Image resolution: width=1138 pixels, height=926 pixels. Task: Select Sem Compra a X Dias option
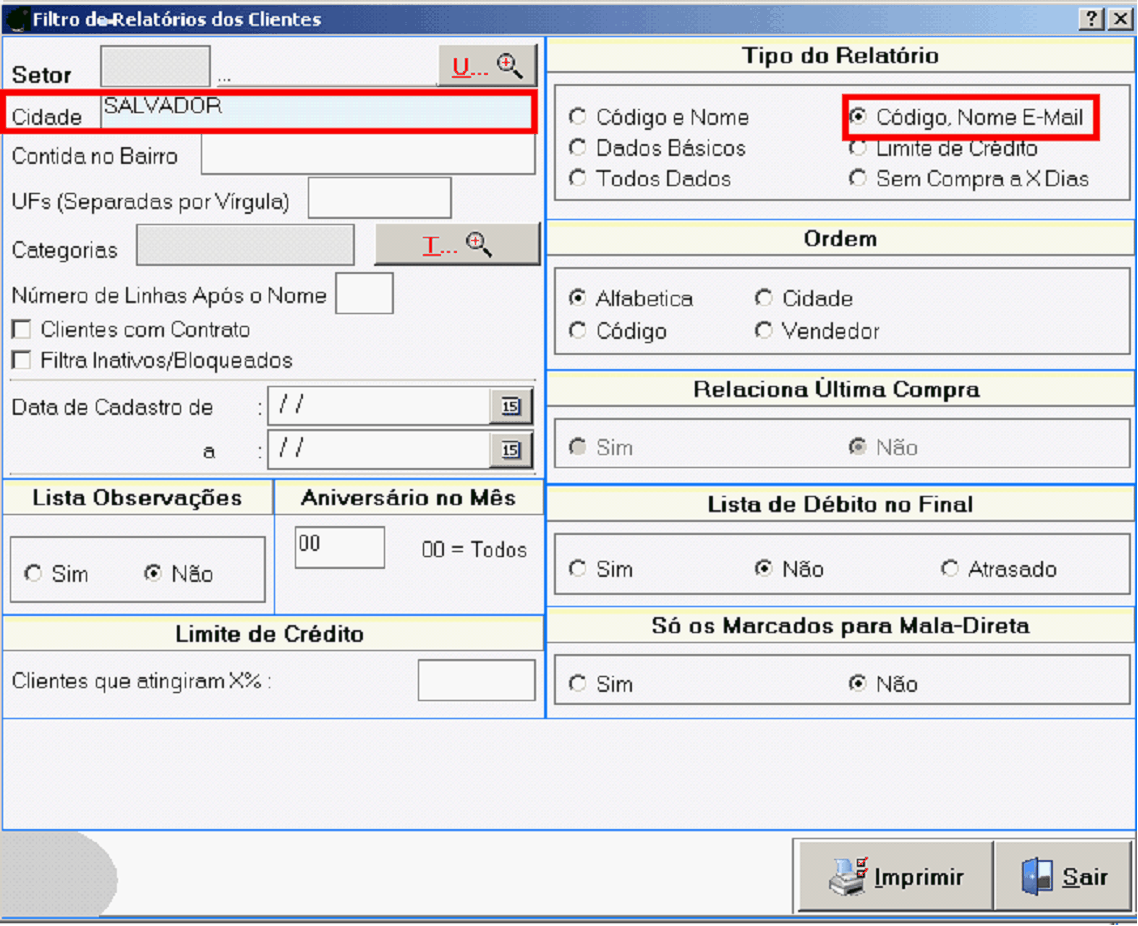(858, 179)
